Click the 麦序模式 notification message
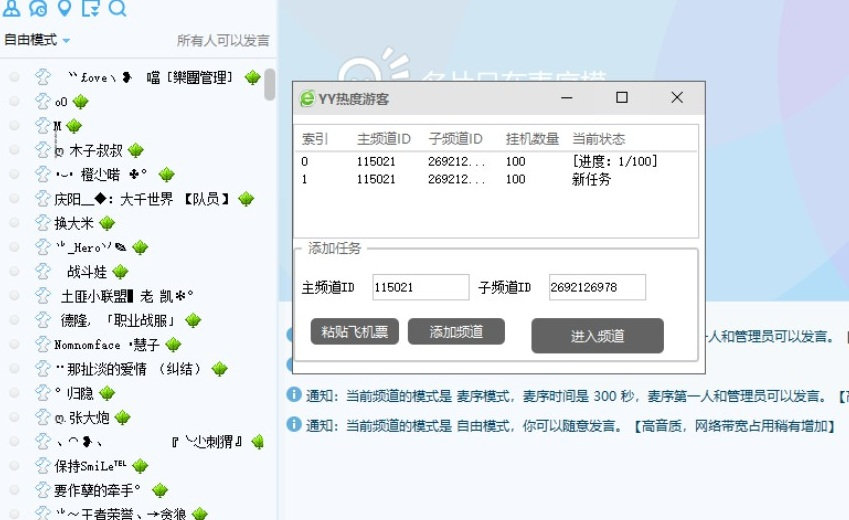Viewport: 849px width, 520px height. pos(577,396)
